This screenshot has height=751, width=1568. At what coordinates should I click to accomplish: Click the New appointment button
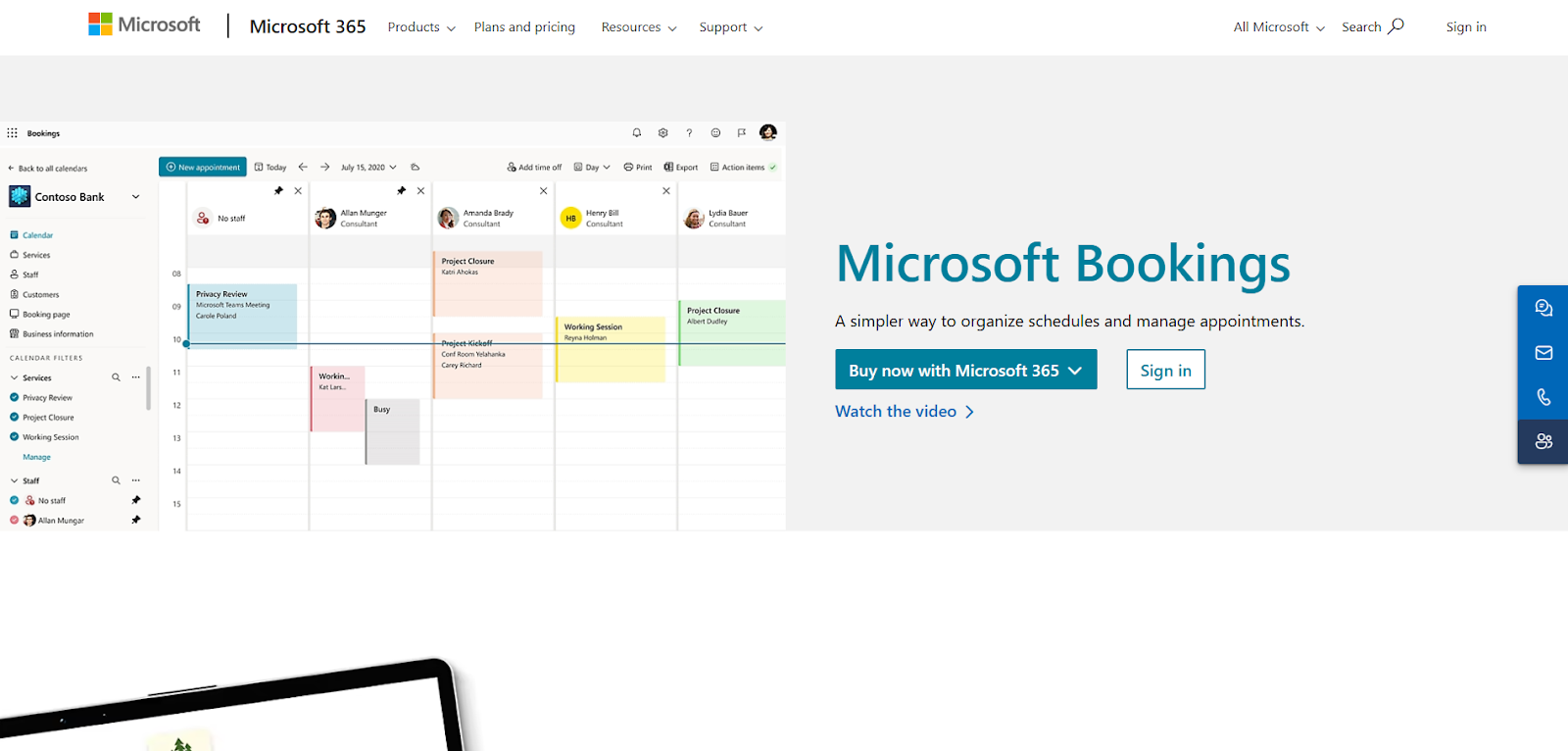(203, 167)
